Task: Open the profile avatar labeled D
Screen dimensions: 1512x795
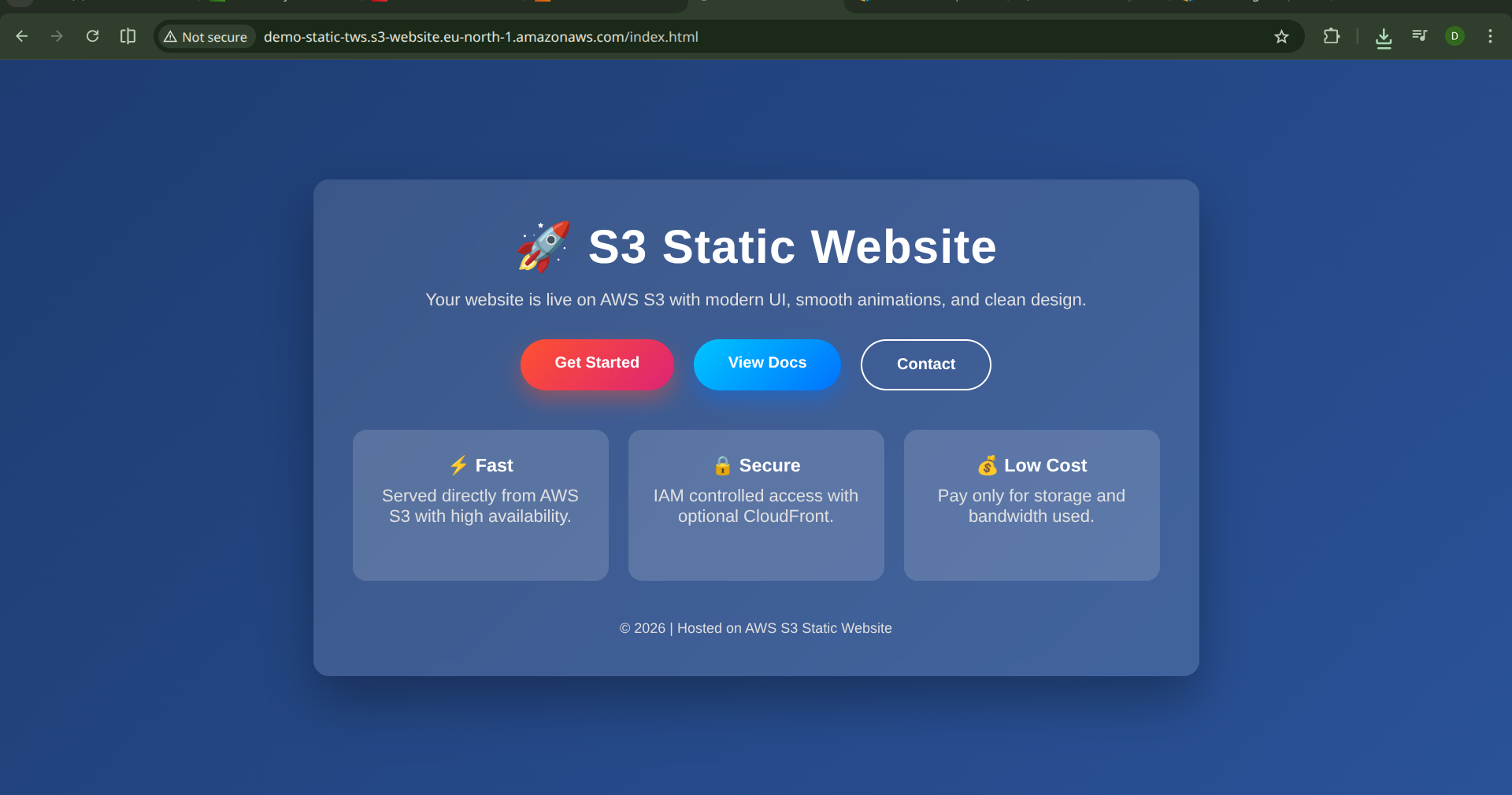Action: click(1455, 36)
